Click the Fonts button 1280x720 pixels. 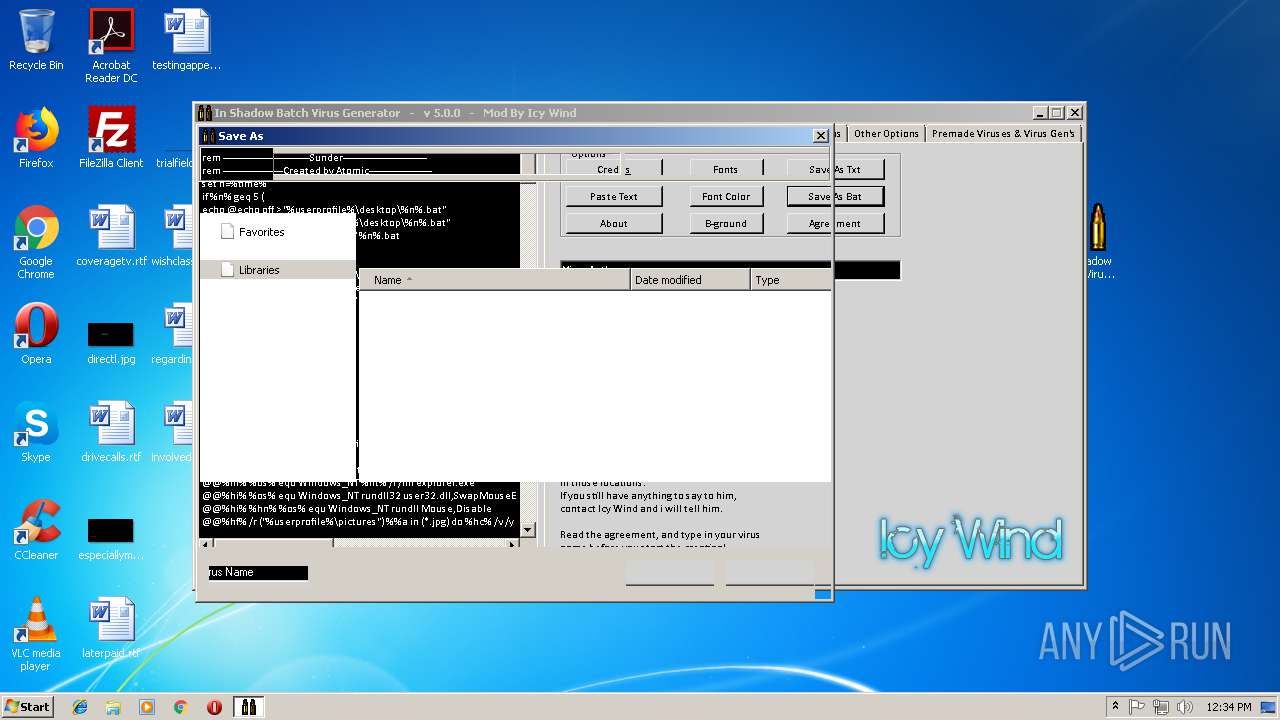click(x=726, y=169)
